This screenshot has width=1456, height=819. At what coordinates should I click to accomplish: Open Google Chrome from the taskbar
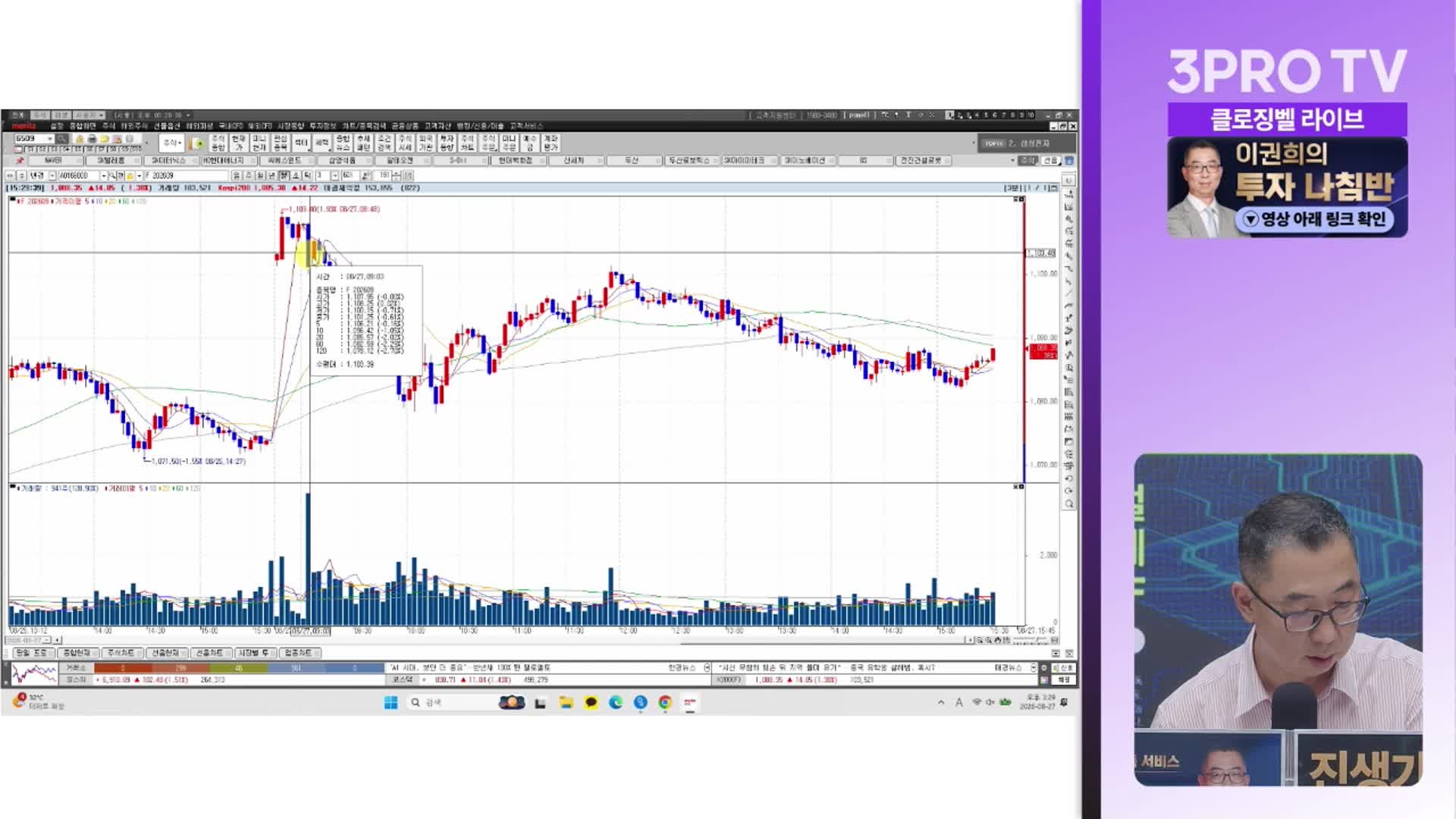[665, 703]
